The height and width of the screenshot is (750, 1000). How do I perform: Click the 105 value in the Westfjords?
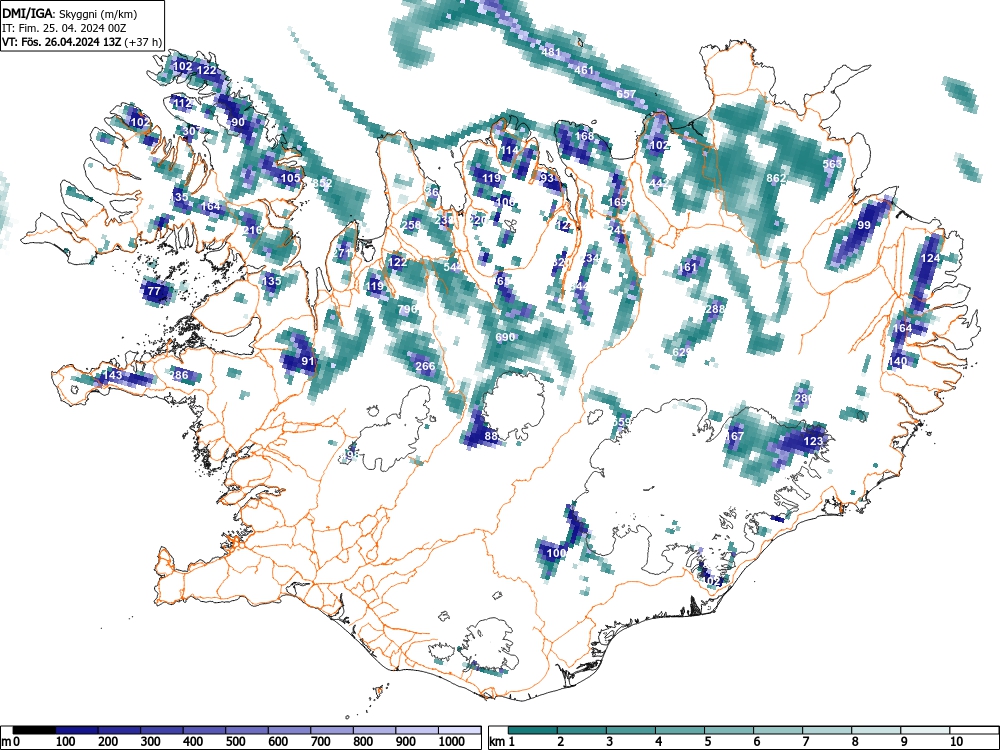click(290, 178)
